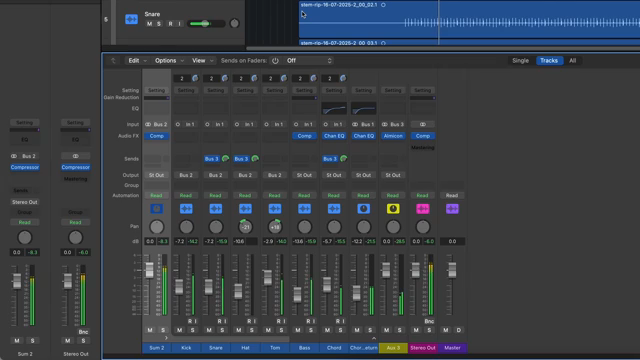Open Setting menu on Kick channel

[186, 90]
